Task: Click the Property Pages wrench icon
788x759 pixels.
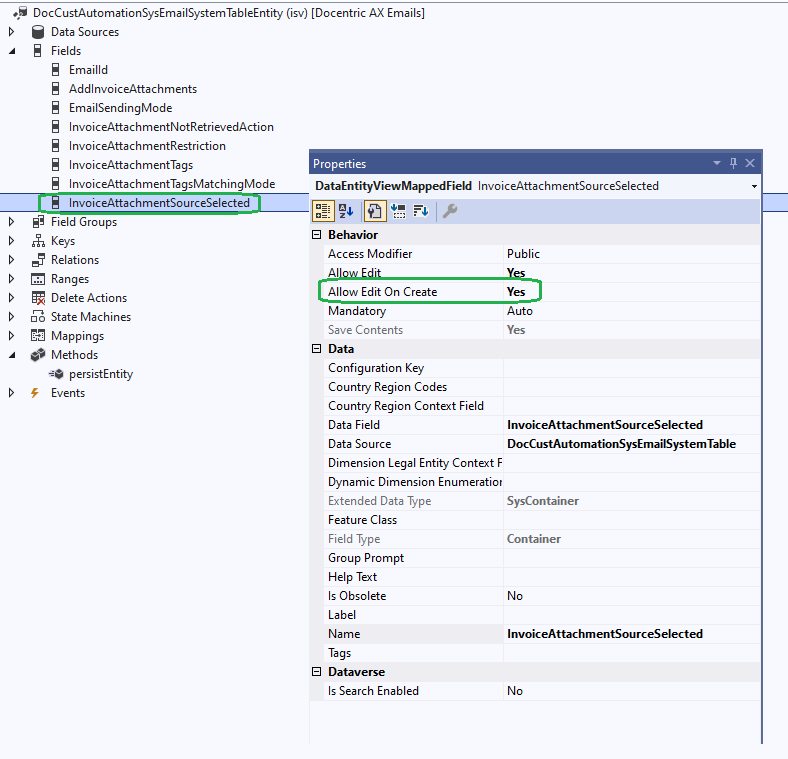Action: coord(450,211)
